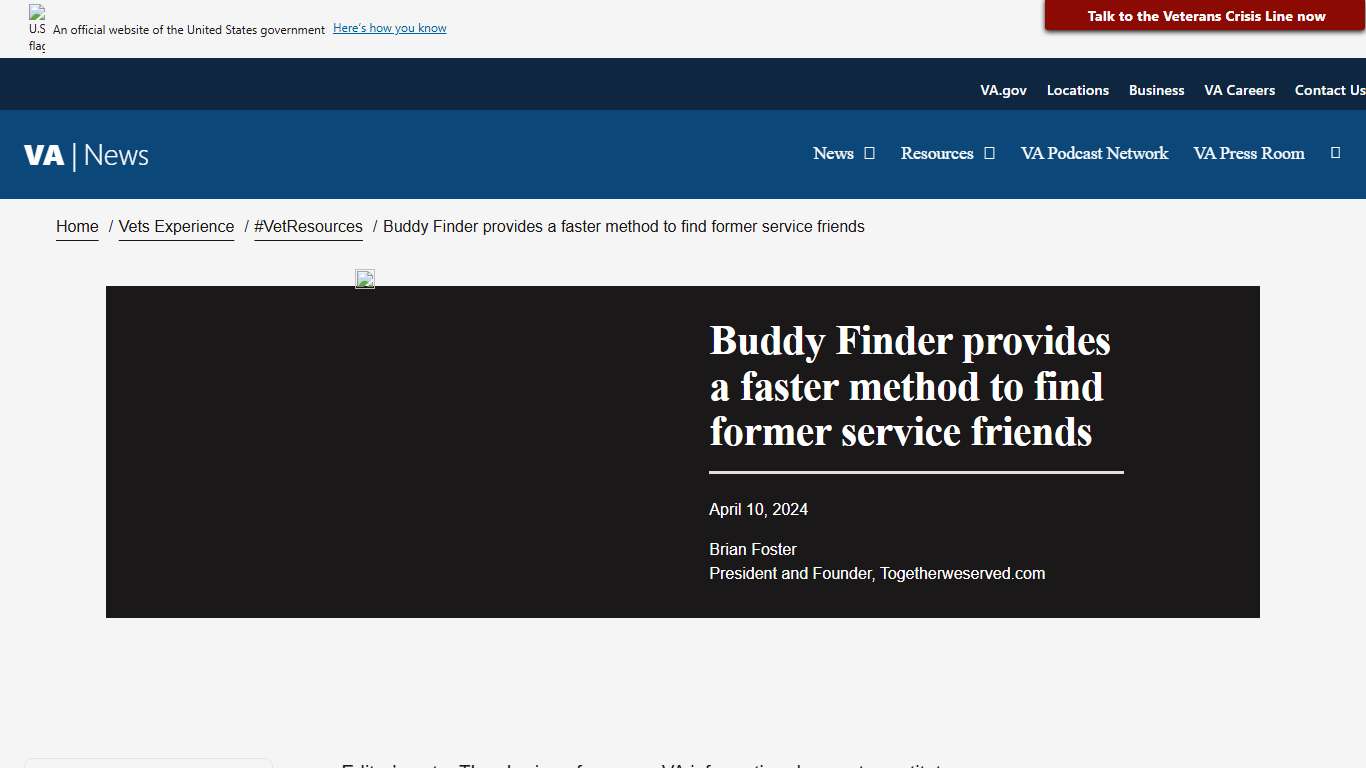The width and height of the screenshot is (1366, 768).
Task: Open the News menu chevron
Action: [x=868, y=153]
